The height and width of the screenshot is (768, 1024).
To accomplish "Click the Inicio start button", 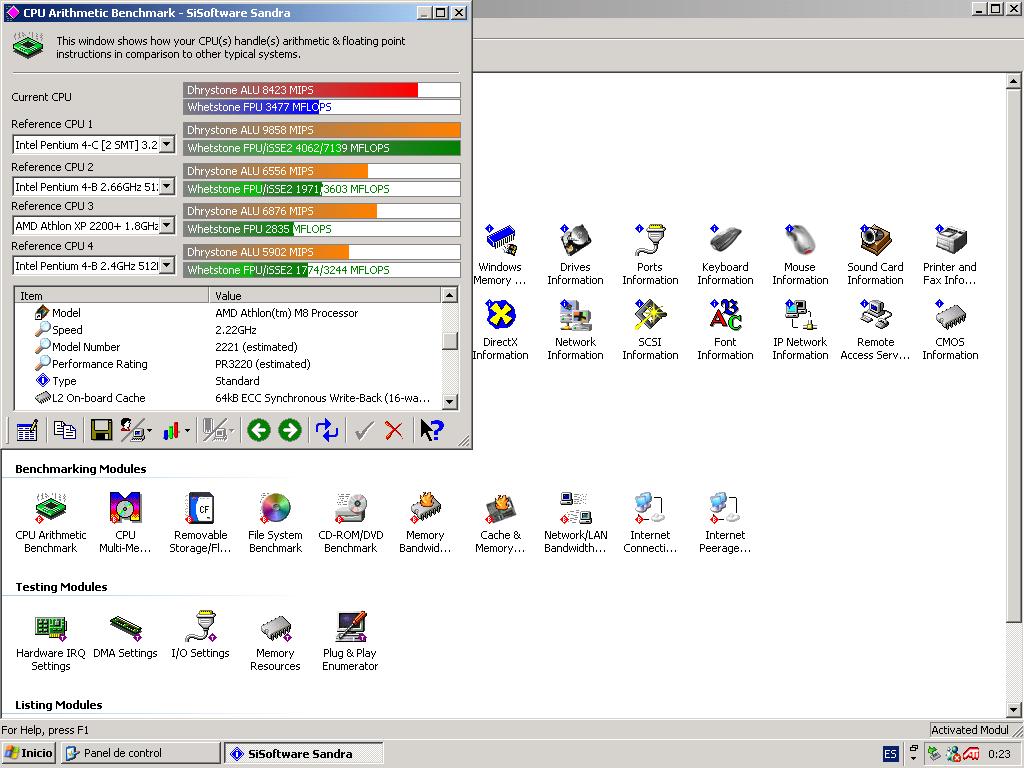I will point(29,753).
